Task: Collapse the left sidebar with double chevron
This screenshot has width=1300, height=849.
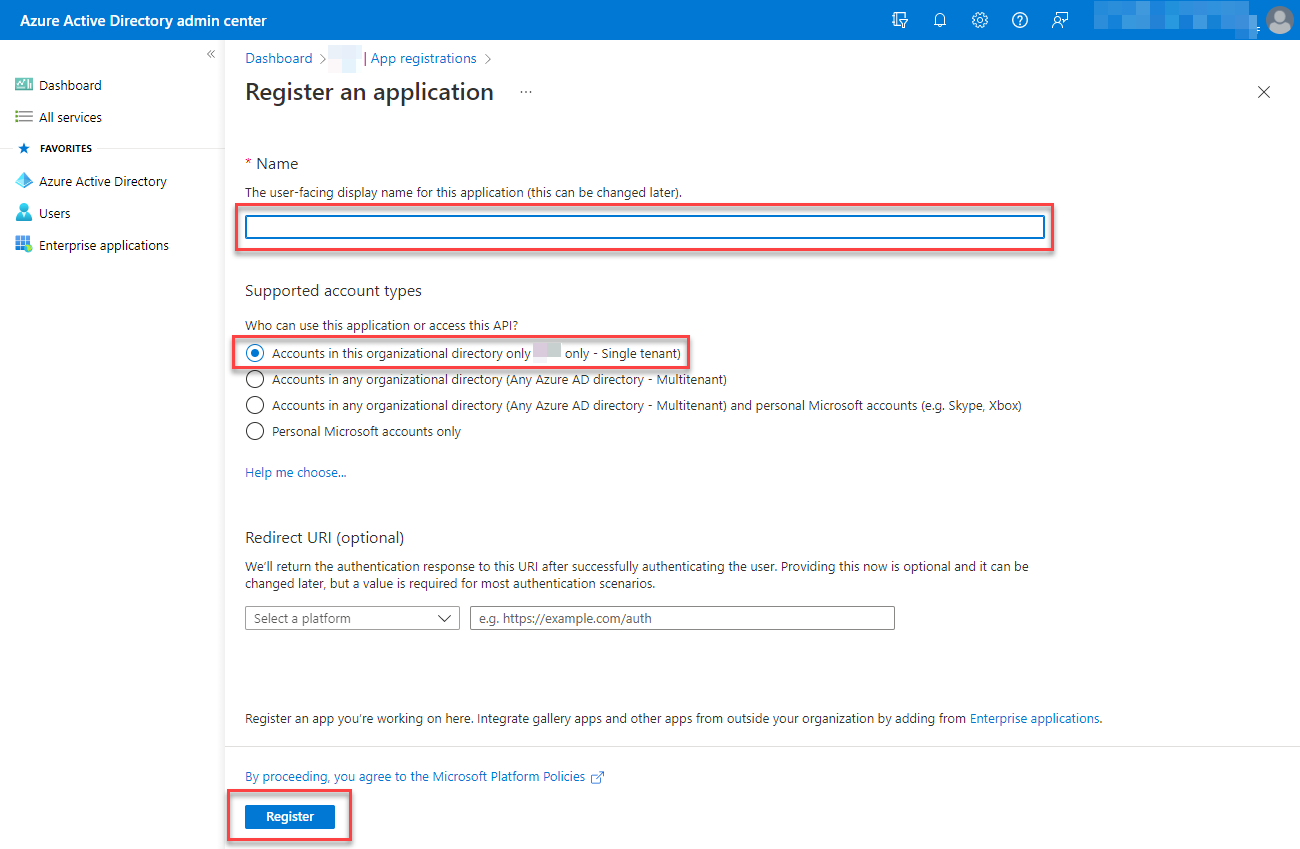Action: coord(211,54)
